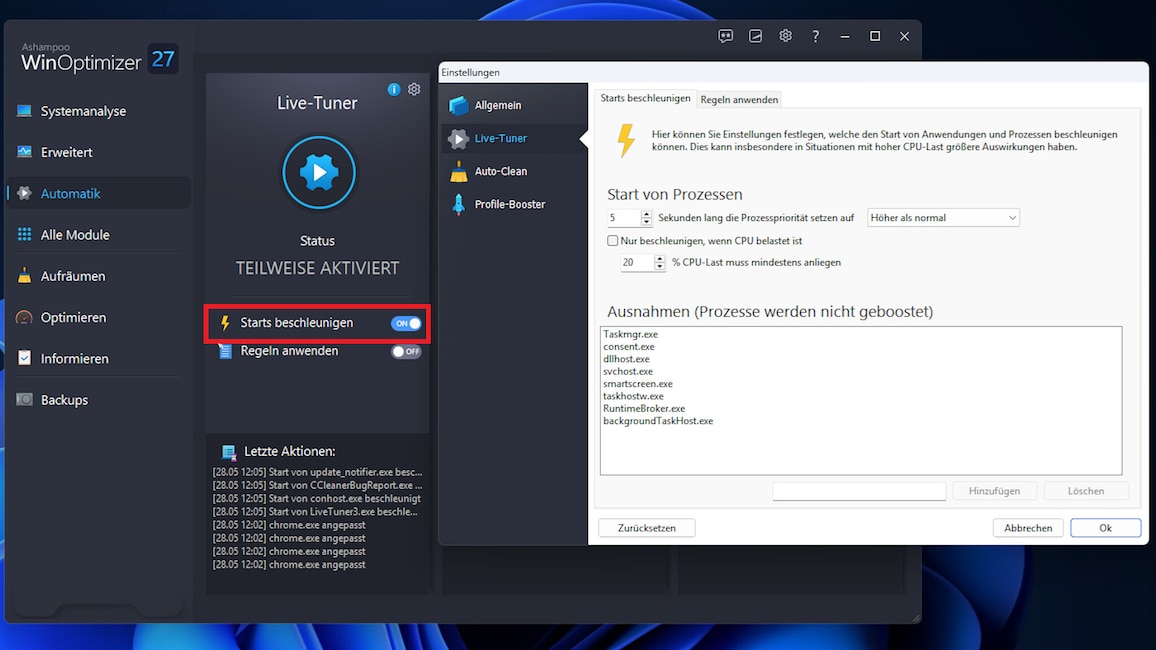Select CCleanerBugReport.exe log entry
Image resolution: width=1156 pixels, height=650 pixels.
coord(317,486)
